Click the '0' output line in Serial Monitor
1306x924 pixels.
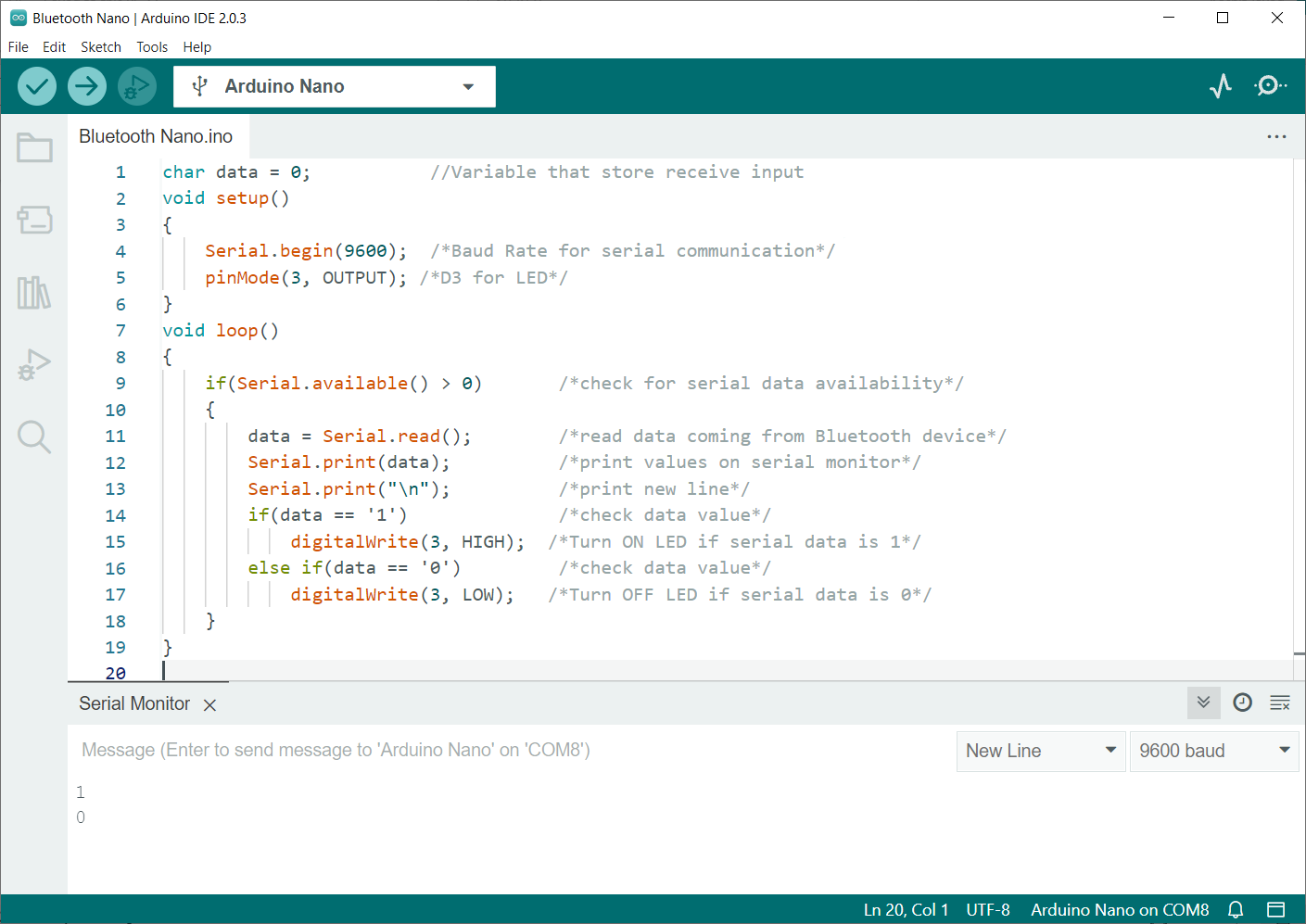point(81,817)
